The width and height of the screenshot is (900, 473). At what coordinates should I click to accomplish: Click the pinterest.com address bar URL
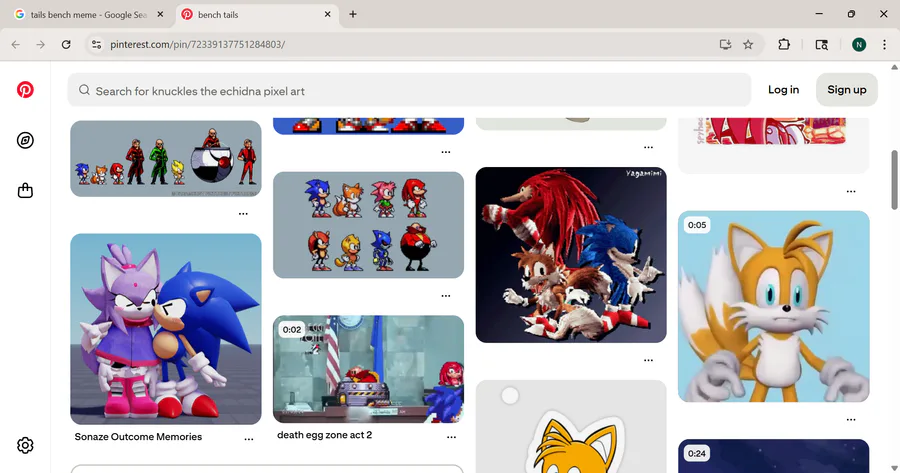(197, 44)
